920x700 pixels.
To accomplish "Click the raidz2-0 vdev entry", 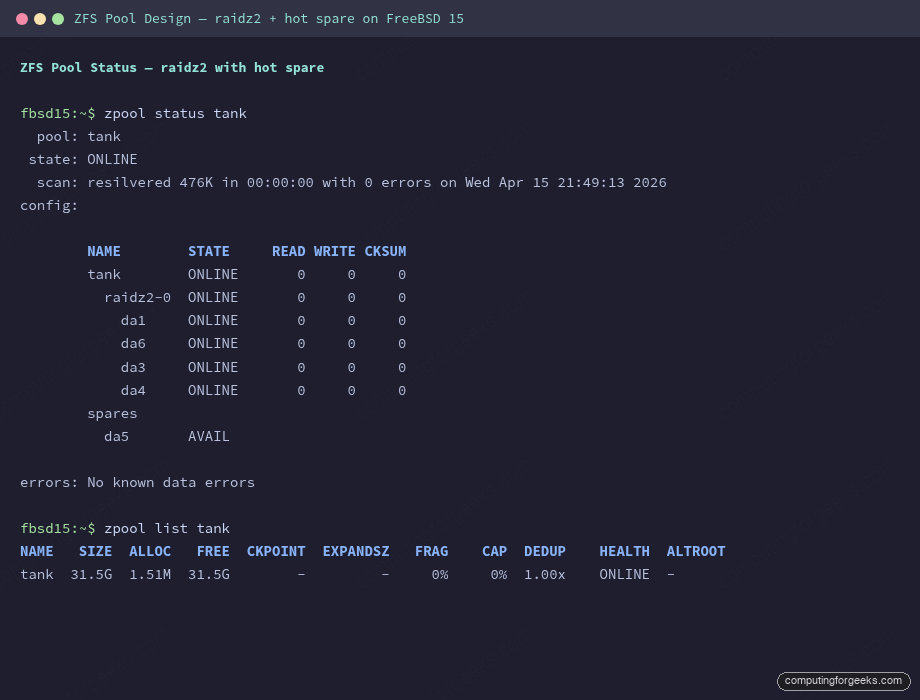I will point(138,297).
